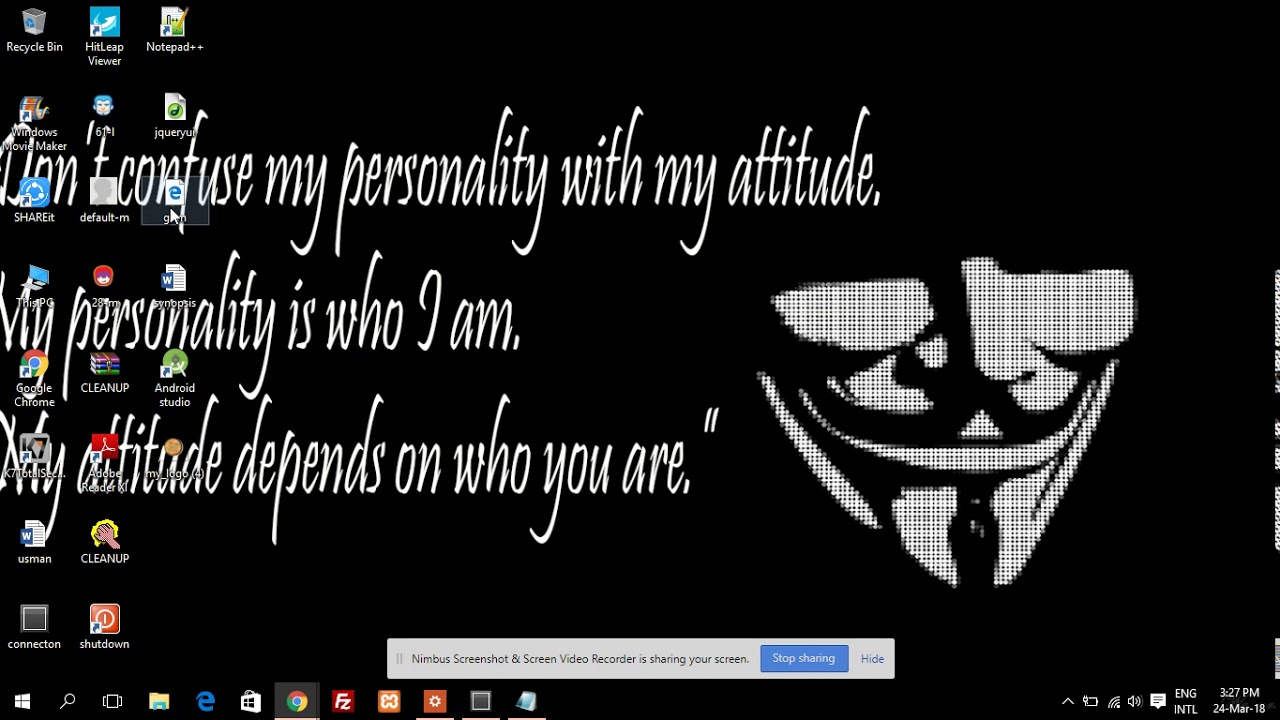Select the synopsis Word document icon
This screenshot has height=720, width=1280.
[x=175, y=286]
